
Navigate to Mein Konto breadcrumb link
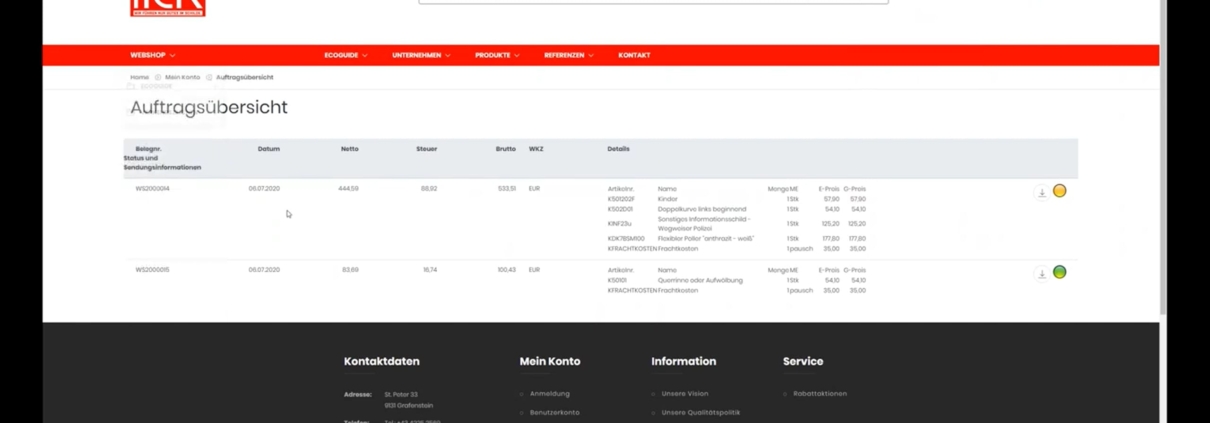tap(182, 77)
